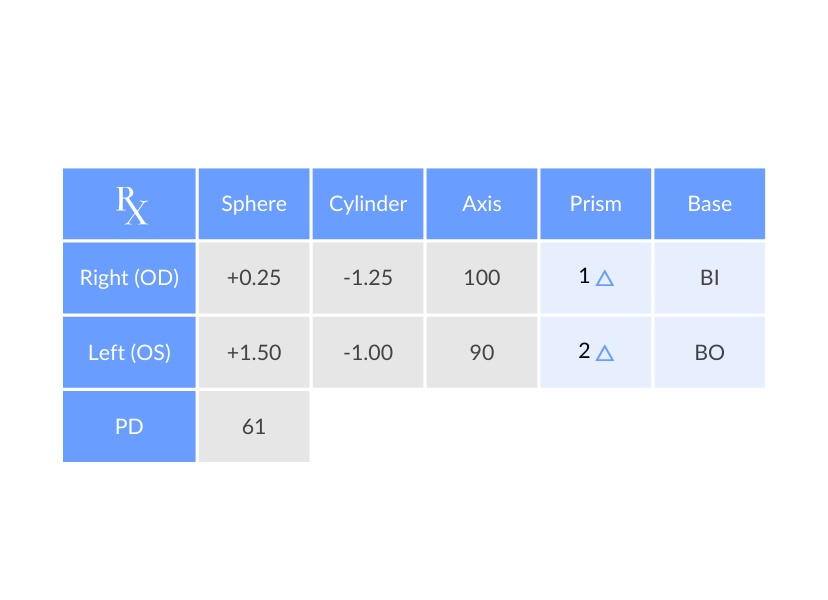828x600 pixels.
Task: Click the prism triangle icon in Left row
Action: pos(604,353)
